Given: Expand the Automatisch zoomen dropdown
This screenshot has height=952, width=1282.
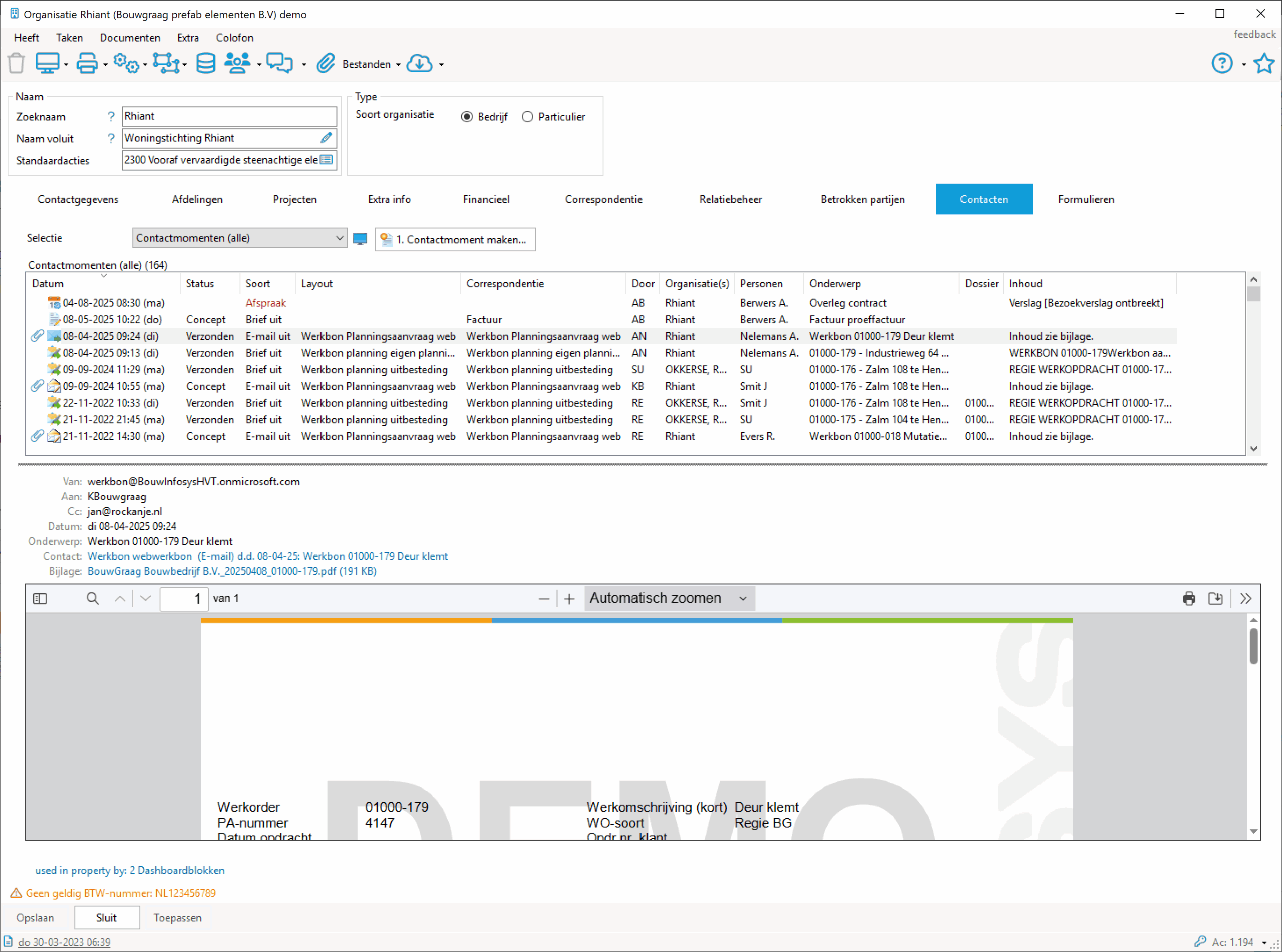Looking at the screenshot, I should [669, 598].
